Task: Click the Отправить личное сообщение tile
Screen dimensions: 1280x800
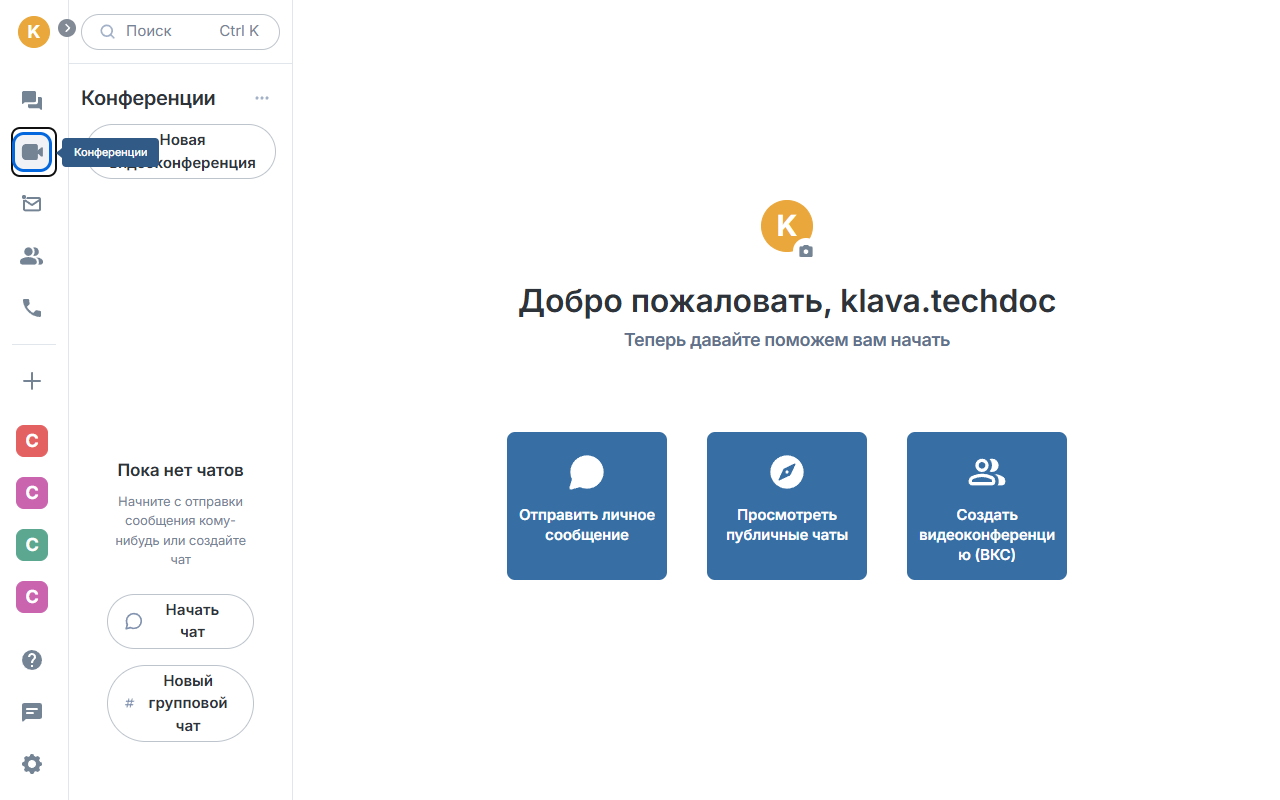Action: point(587,506)
